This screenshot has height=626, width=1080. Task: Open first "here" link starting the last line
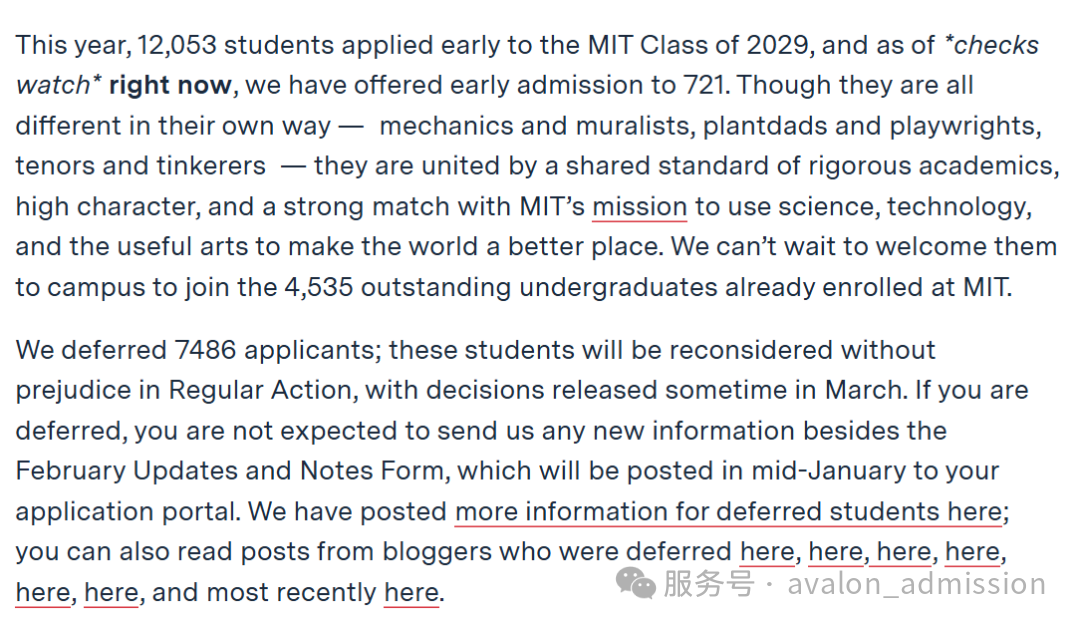(x=43, y=592)
